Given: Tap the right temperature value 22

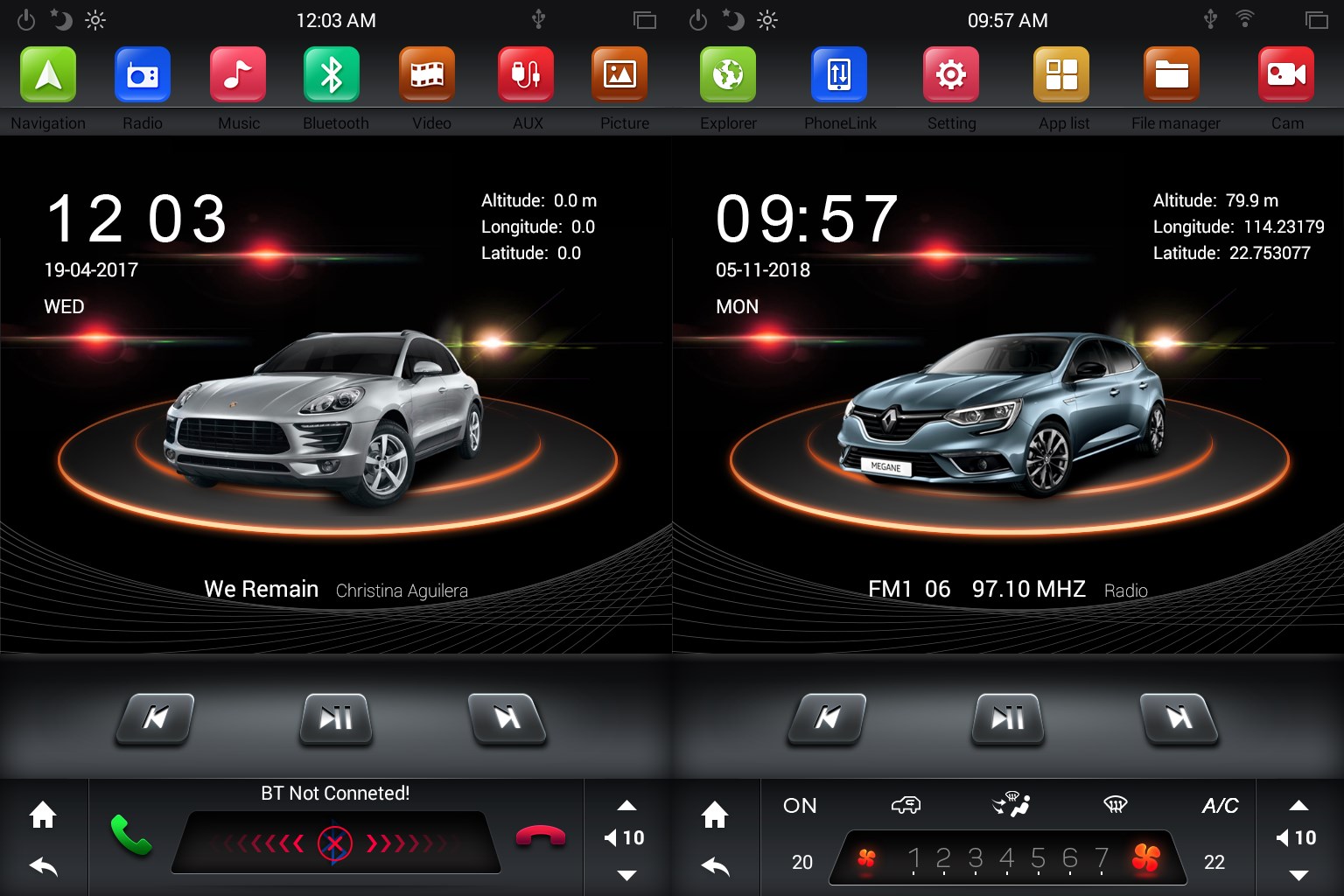Looking at the screenshot, I should coord(1214,863).
